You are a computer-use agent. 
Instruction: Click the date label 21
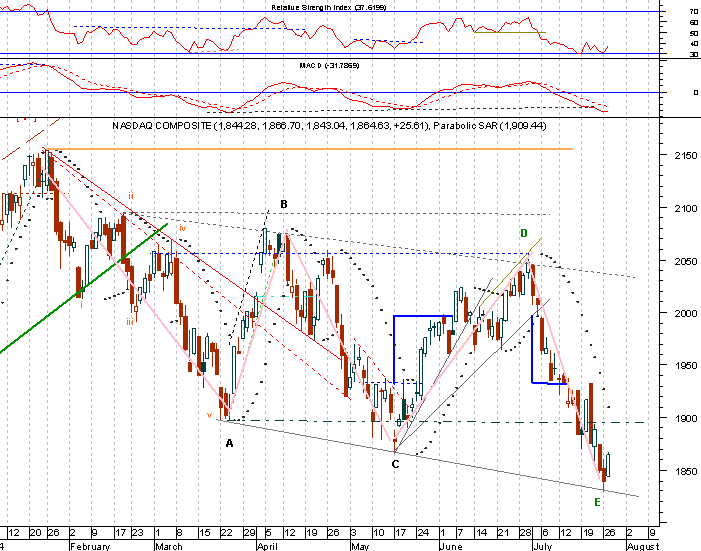pyautogui.click(x=503, y=533)
